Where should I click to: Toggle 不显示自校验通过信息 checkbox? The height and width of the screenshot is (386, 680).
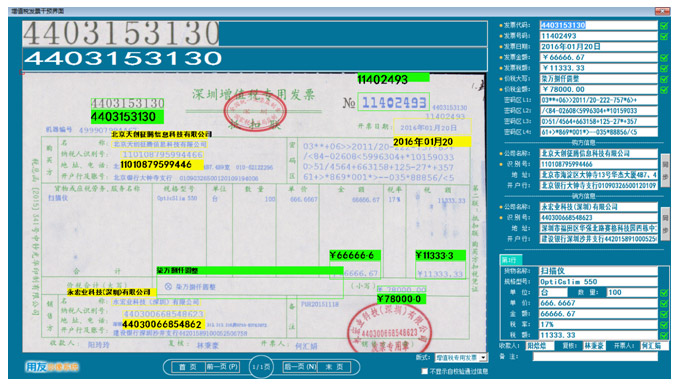click(425, 371)
